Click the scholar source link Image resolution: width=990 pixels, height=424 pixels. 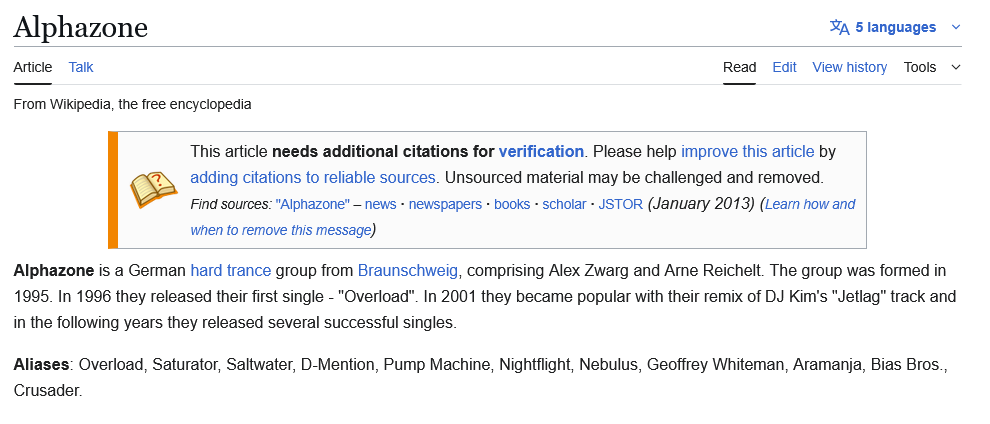[x=564, y=204]
